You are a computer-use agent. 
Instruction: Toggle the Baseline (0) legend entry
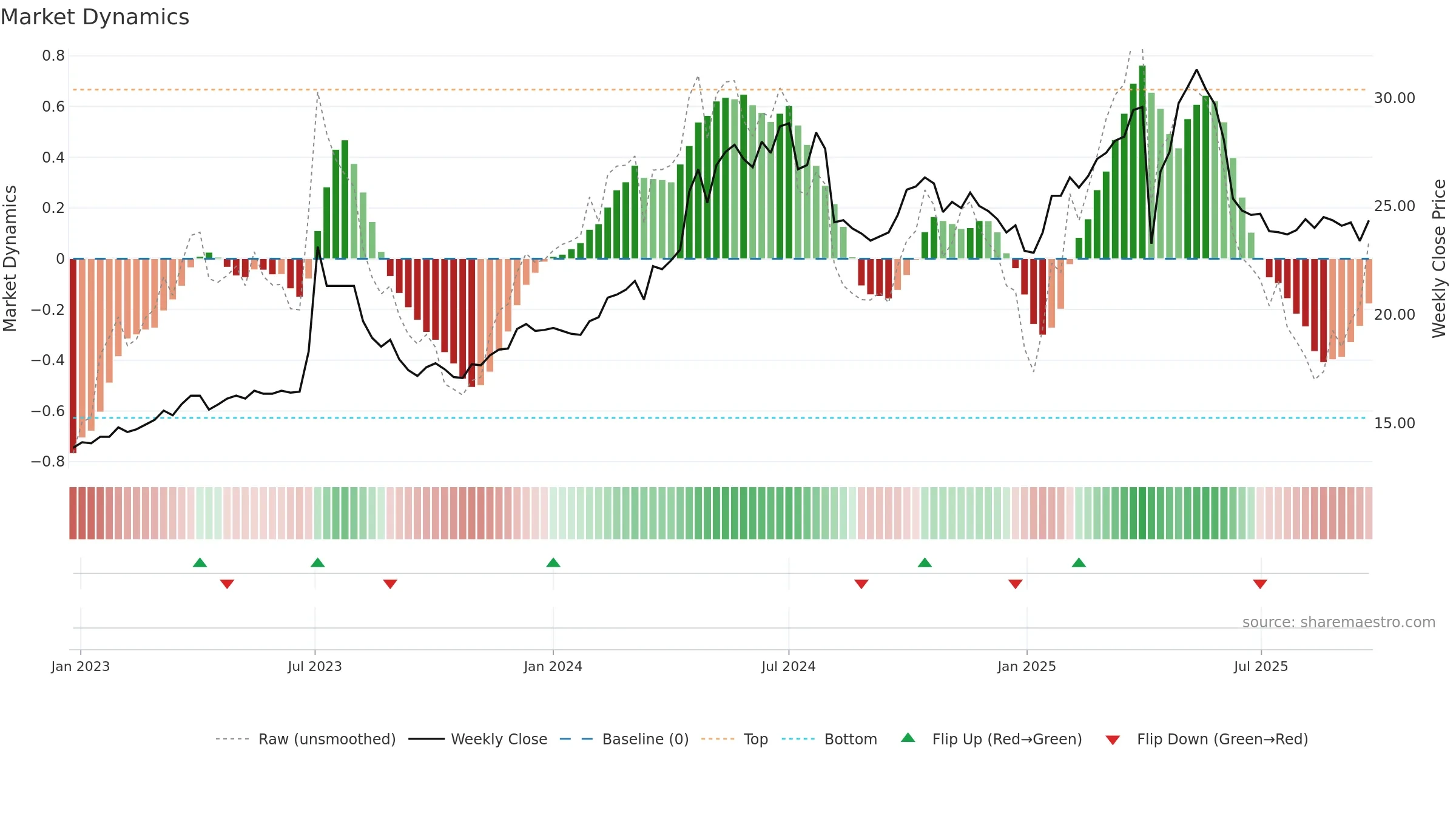(x=624, y=739)
